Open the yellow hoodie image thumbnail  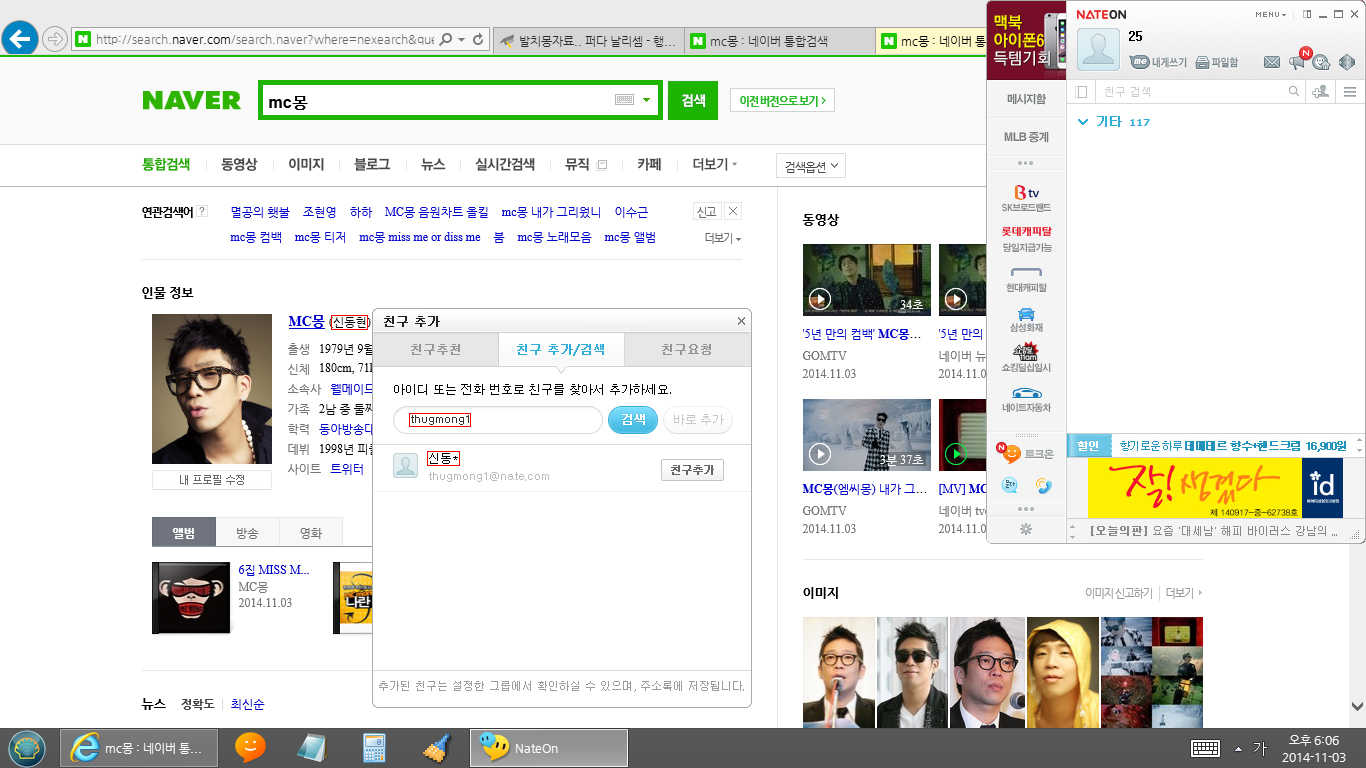(1063, 671)
